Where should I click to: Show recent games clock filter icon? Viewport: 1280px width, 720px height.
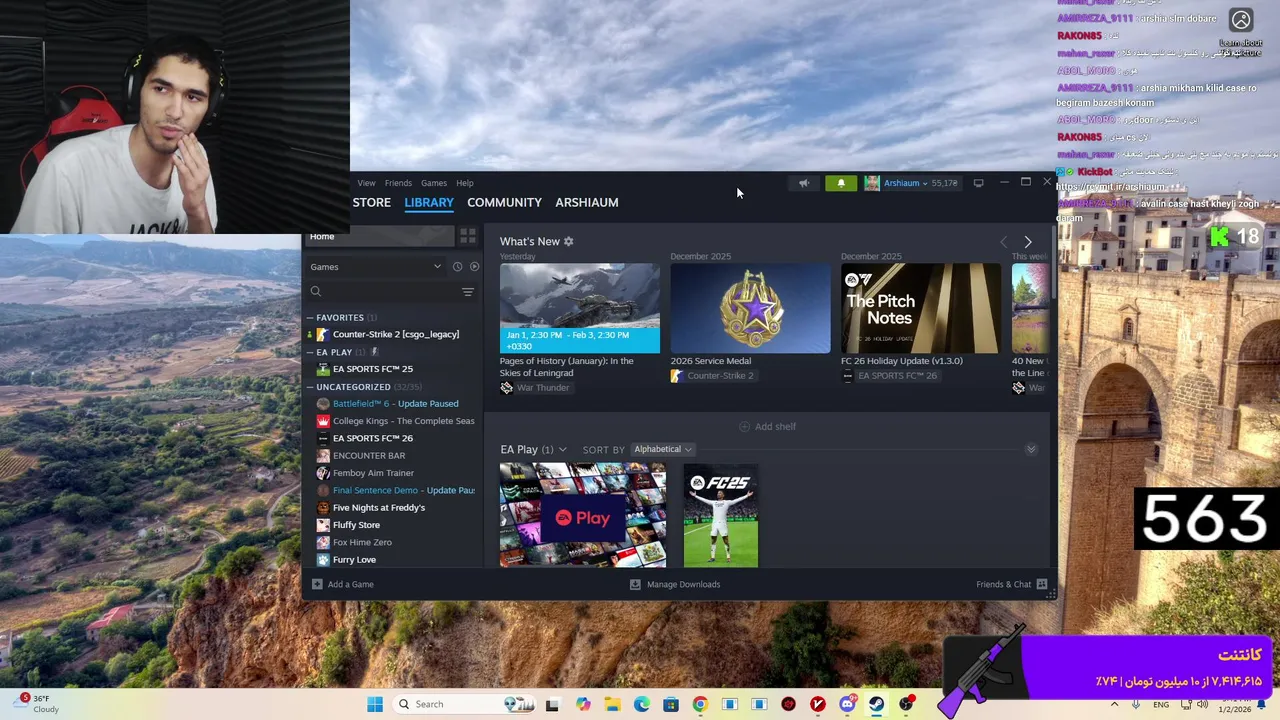pyautogui.click(x=457, y=267)
